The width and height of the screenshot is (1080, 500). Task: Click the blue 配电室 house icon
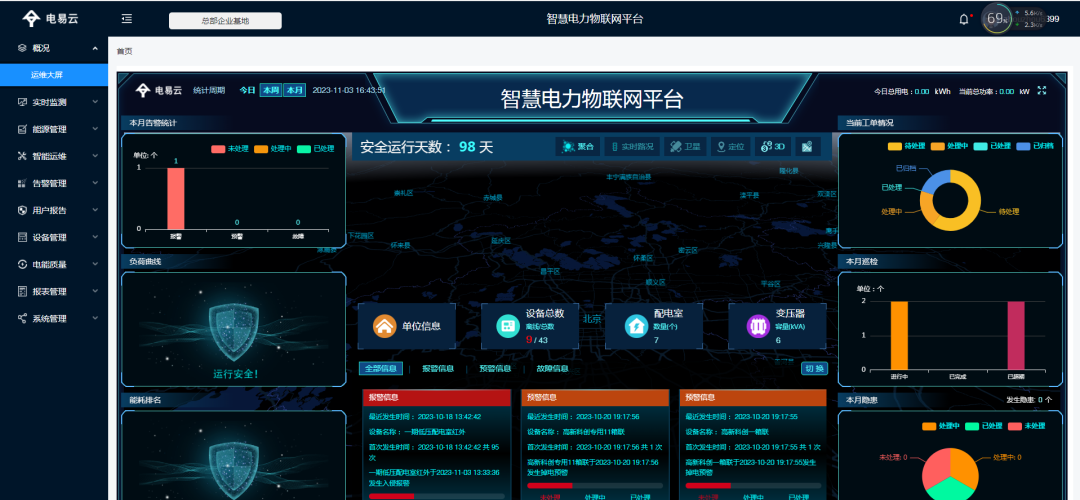coord(636,326)
